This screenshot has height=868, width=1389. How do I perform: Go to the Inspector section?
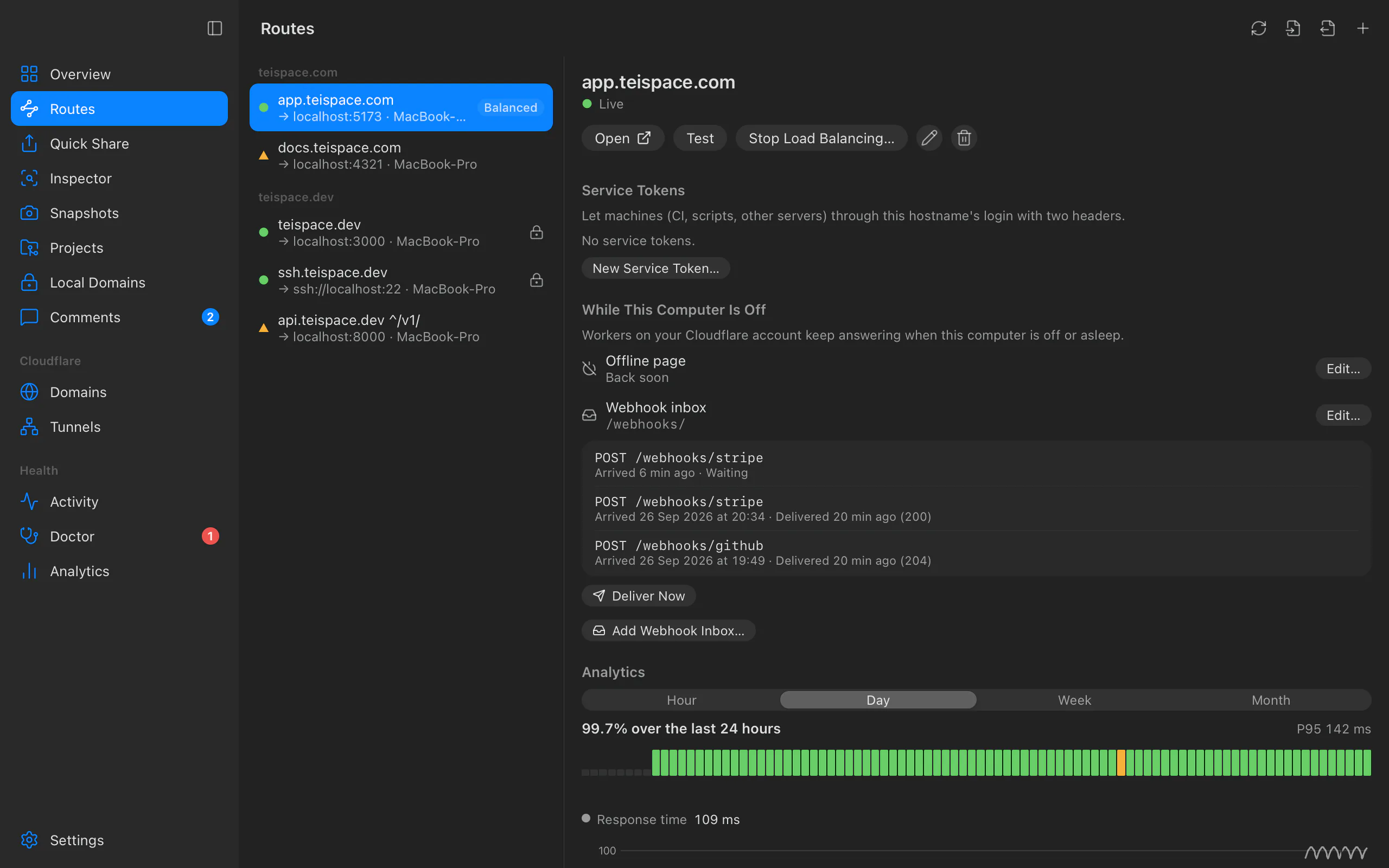tap(119, 178)
